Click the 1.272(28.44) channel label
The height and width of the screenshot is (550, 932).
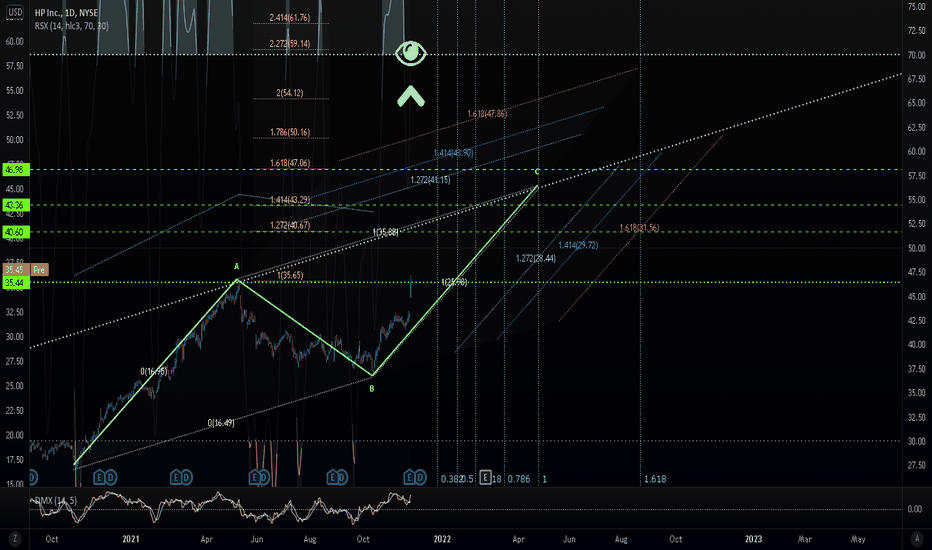tap(536, 258)
